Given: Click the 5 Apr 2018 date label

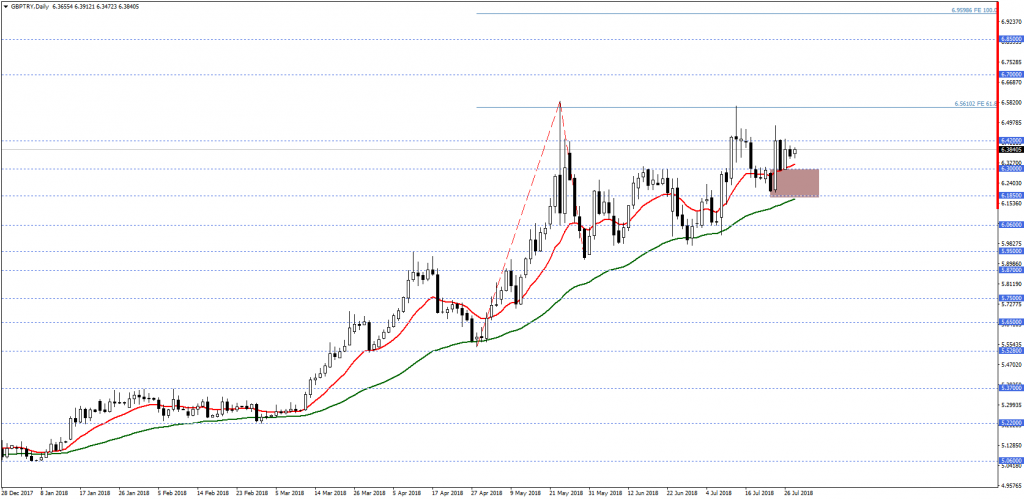Looking at the screenshot, I should tap(408, 493).
